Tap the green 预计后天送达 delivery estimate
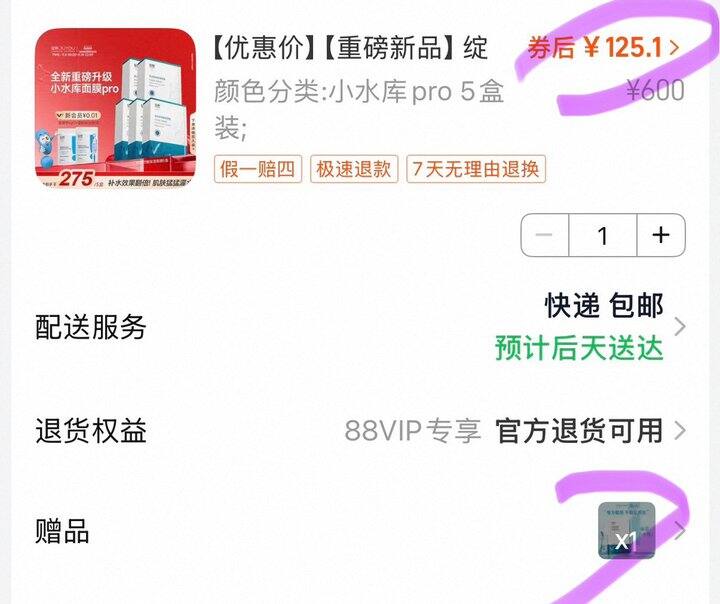The height and width of the screenshot is (604, 720). click(x=579, y=348)
